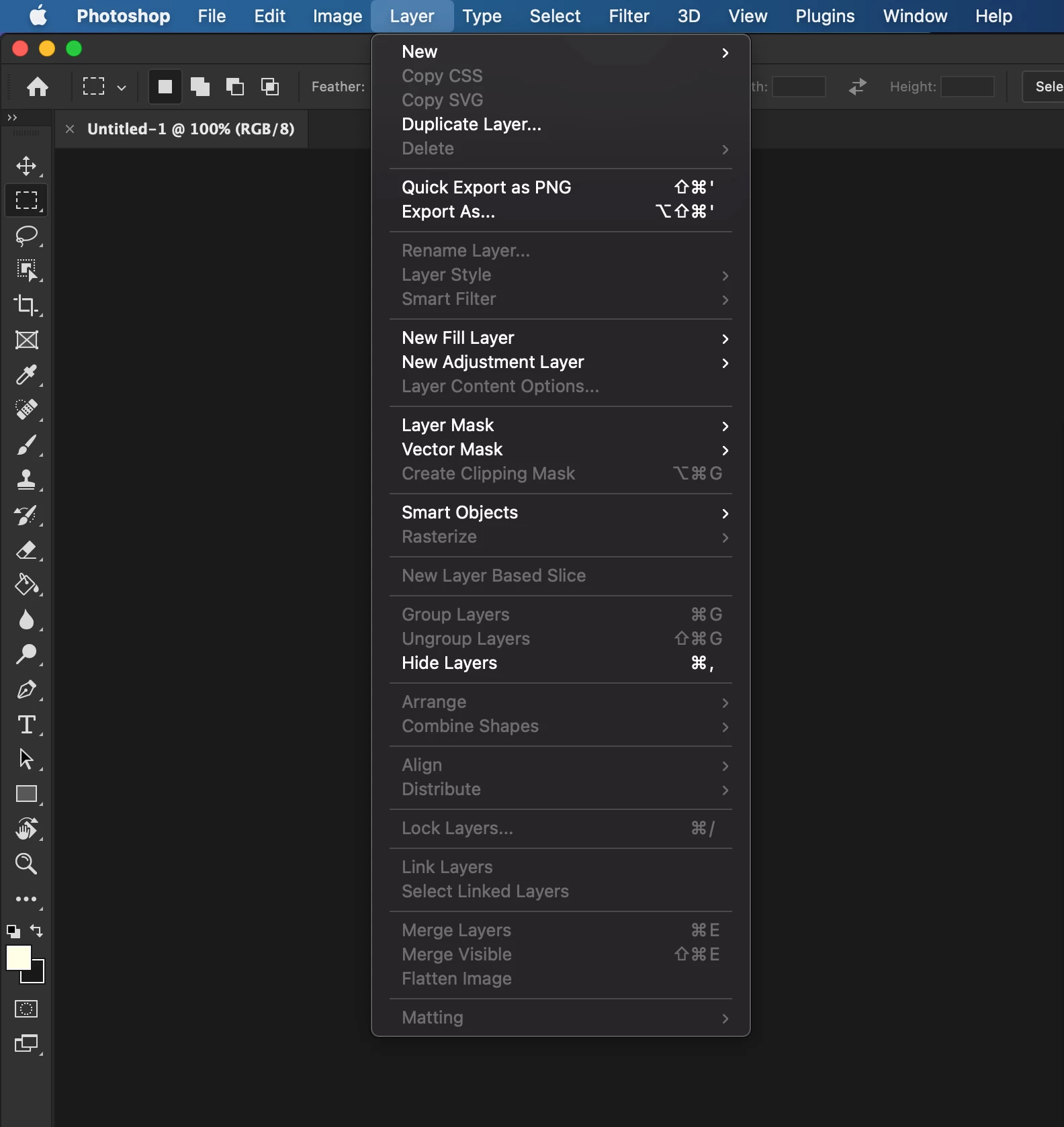
Task: Open the Apple menu
Action: 38,15
